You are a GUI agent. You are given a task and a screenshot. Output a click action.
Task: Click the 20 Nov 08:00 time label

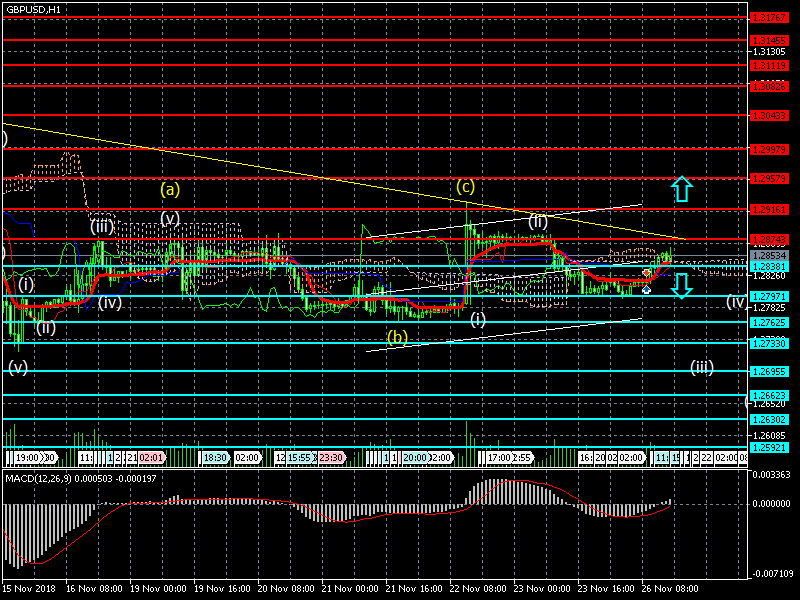286,588
